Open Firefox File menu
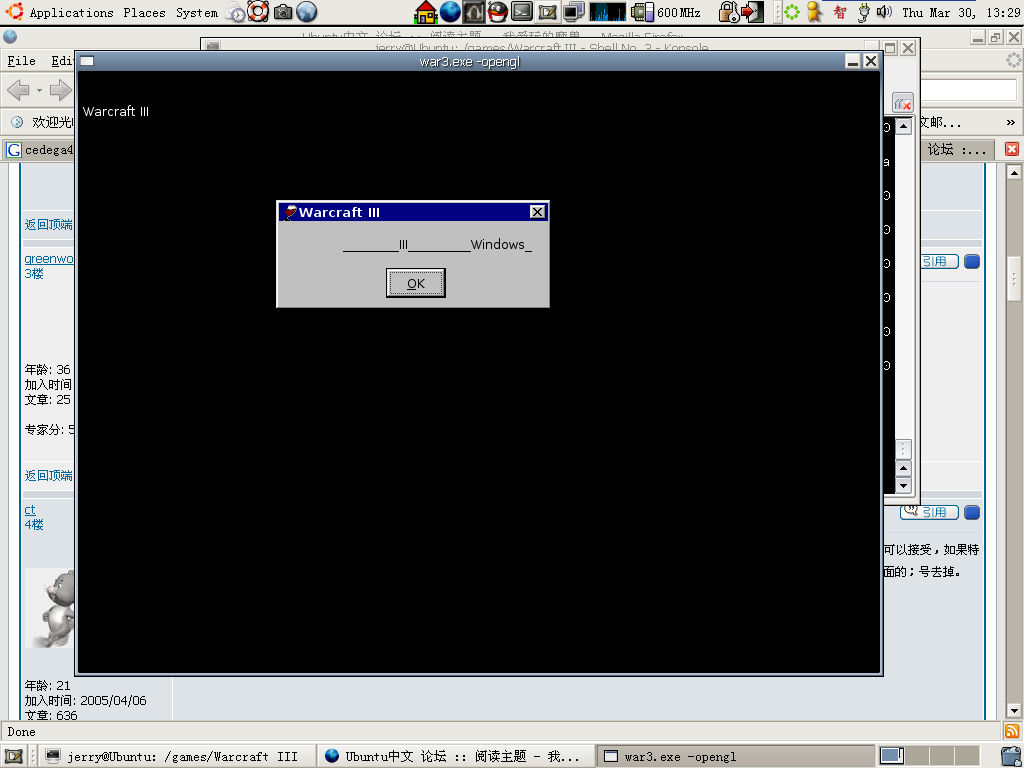This screenshot has height=768, width=1024. [x=22, y=61]
